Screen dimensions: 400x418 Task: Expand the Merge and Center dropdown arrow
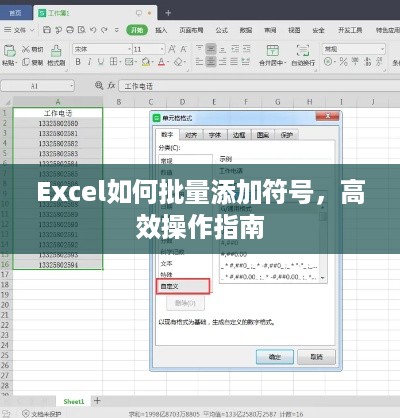click(285, 62)
